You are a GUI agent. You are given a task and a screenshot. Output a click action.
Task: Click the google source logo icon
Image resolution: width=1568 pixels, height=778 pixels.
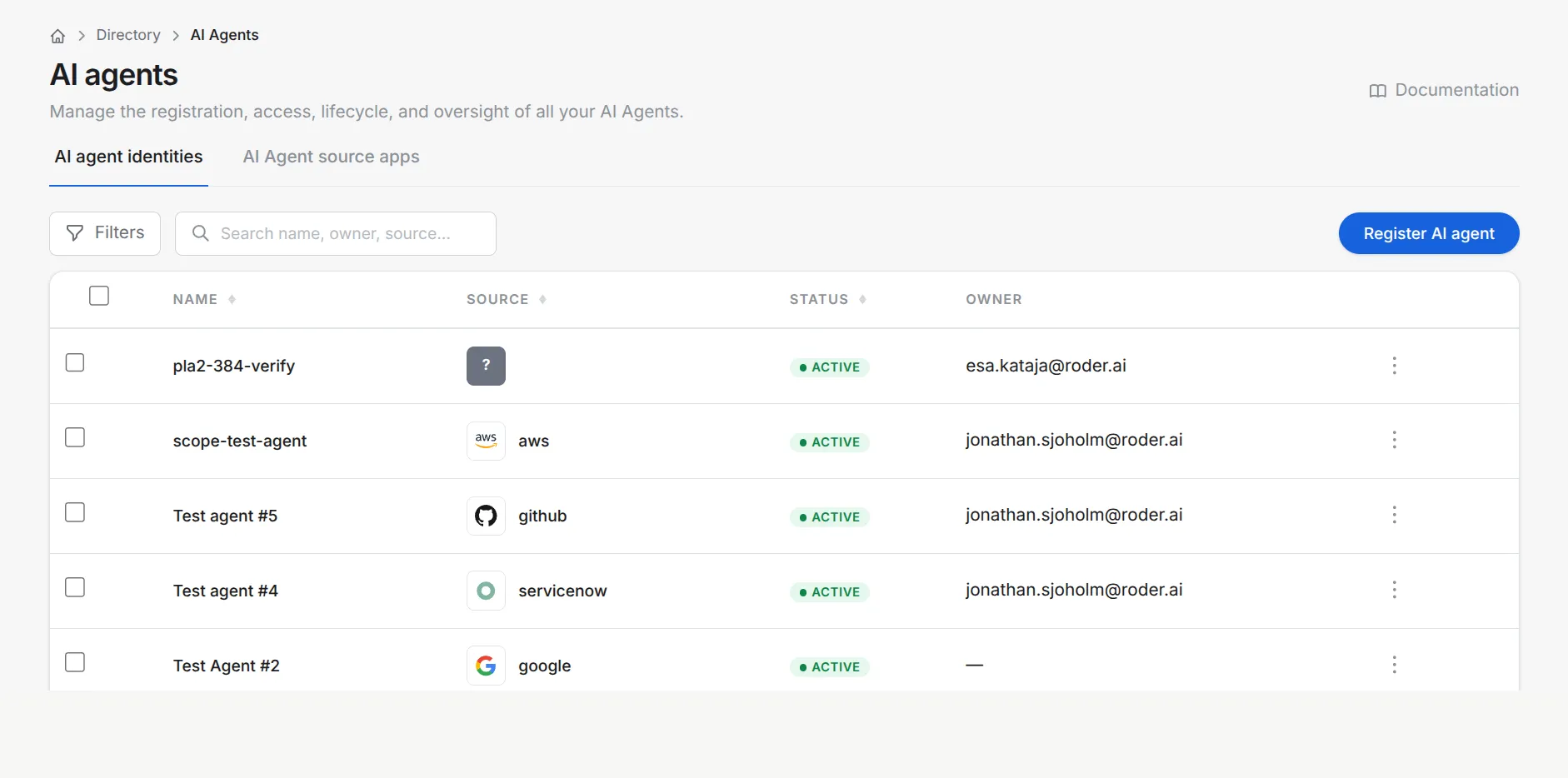486,666
